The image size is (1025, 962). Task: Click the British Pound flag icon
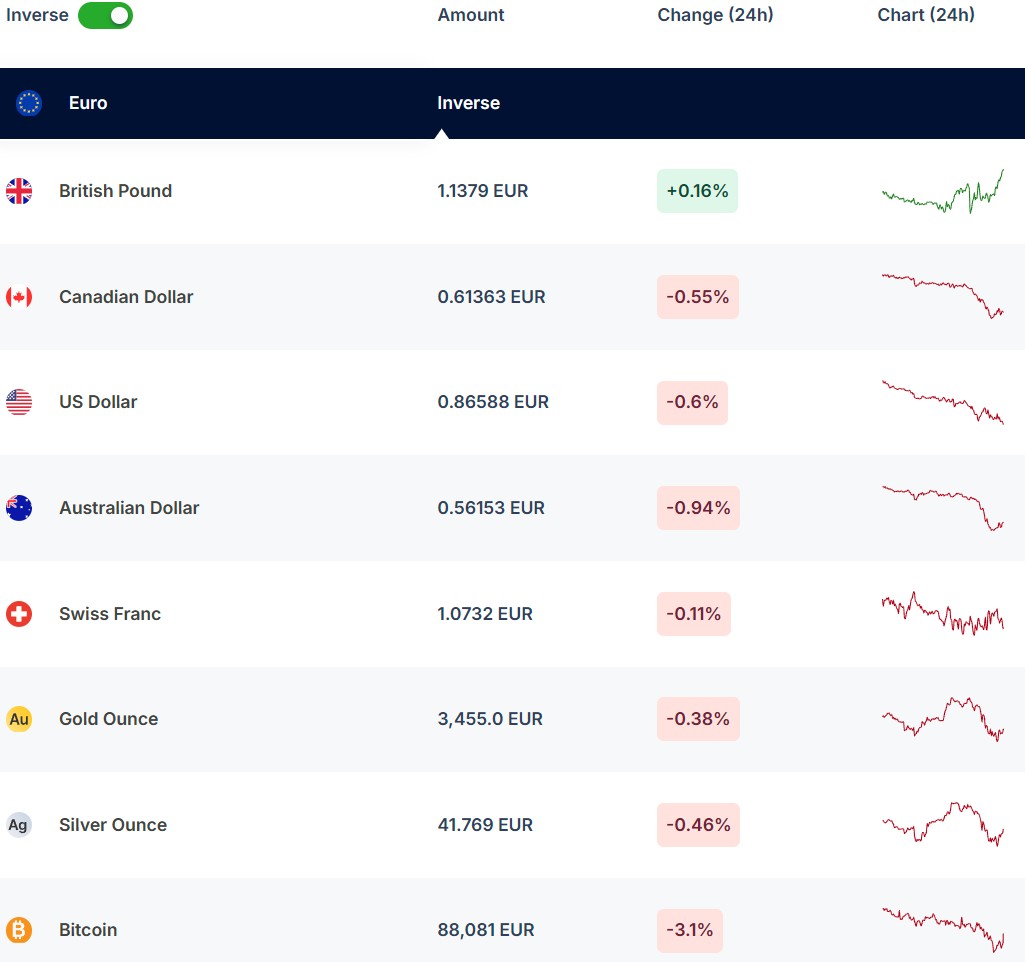[x=19, y=191]
